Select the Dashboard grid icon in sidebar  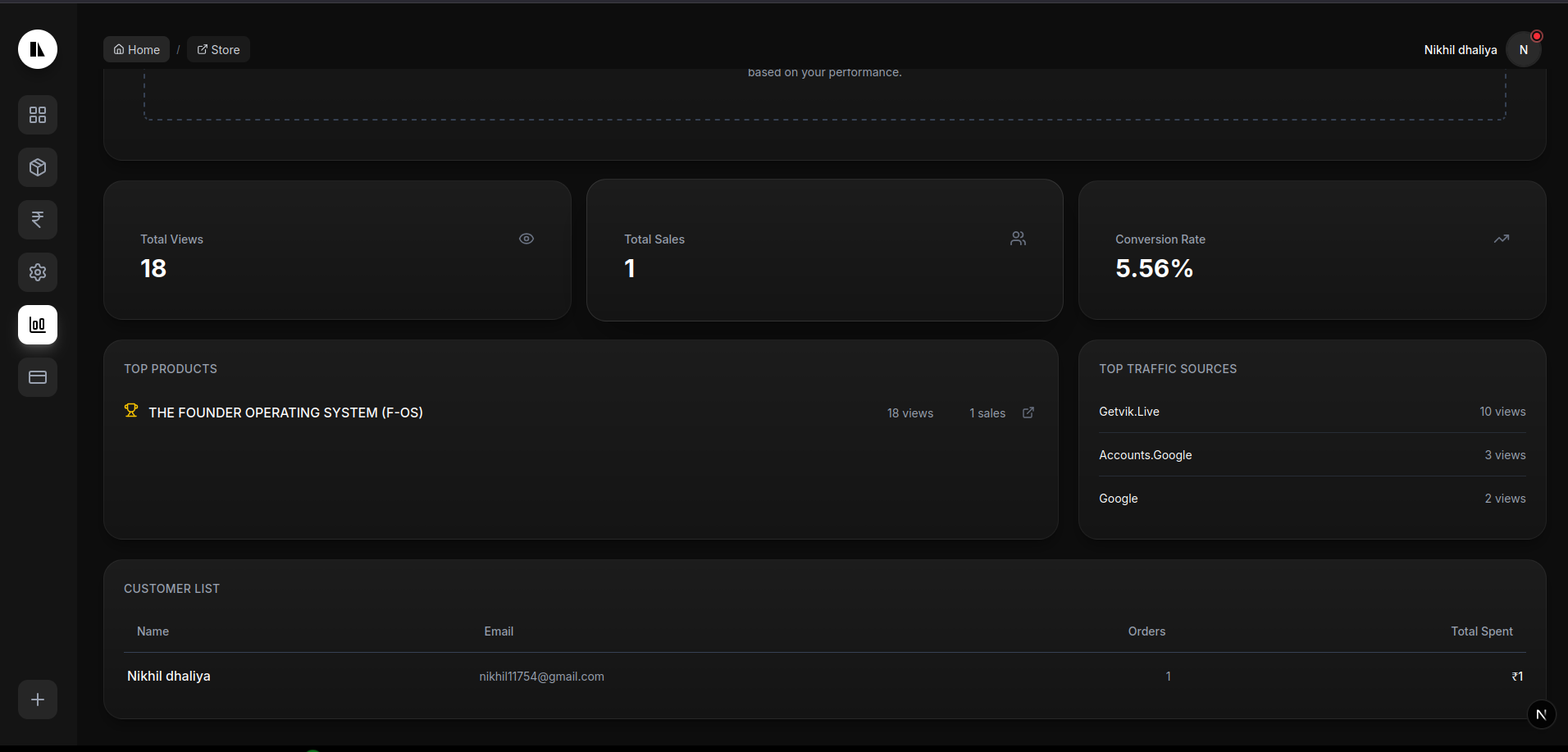(x=37, y=115)
